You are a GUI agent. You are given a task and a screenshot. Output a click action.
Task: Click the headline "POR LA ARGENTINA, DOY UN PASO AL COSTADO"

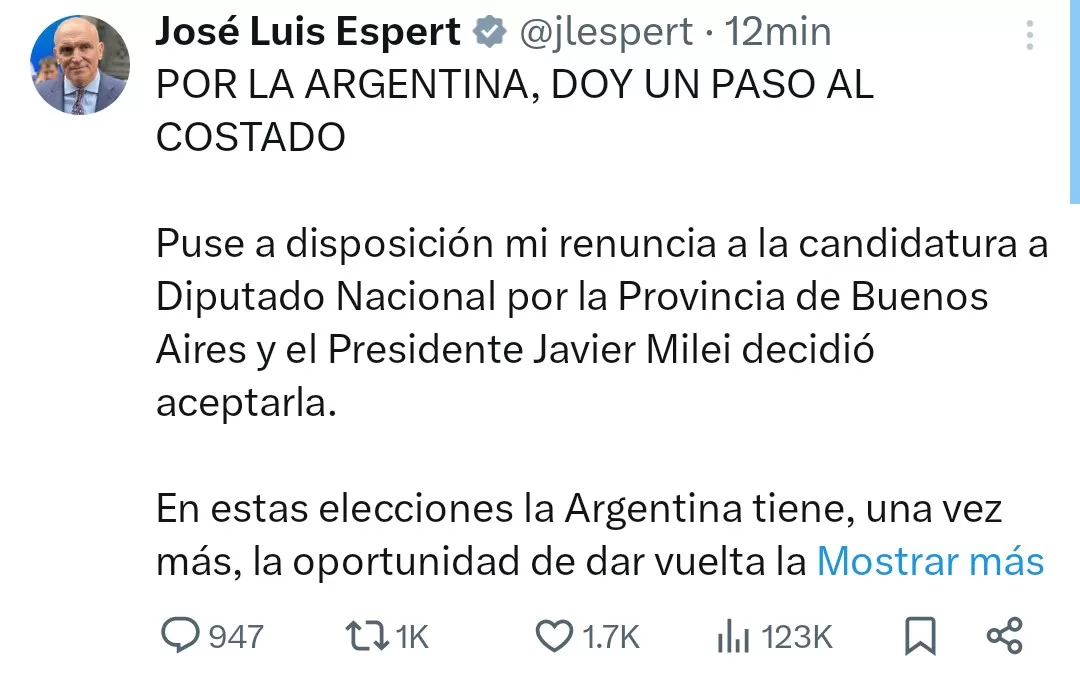coord(515,110)
